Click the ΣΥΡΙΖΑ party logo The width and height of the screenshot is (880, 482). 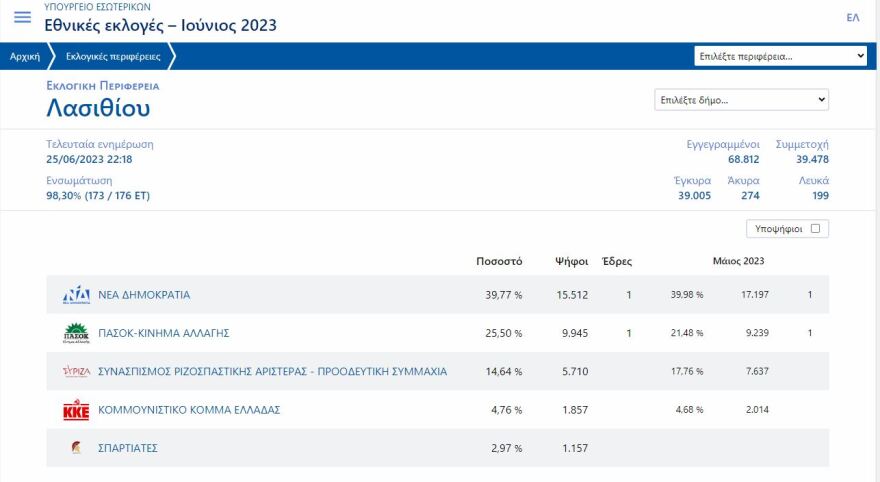click(x=76, y=372)
